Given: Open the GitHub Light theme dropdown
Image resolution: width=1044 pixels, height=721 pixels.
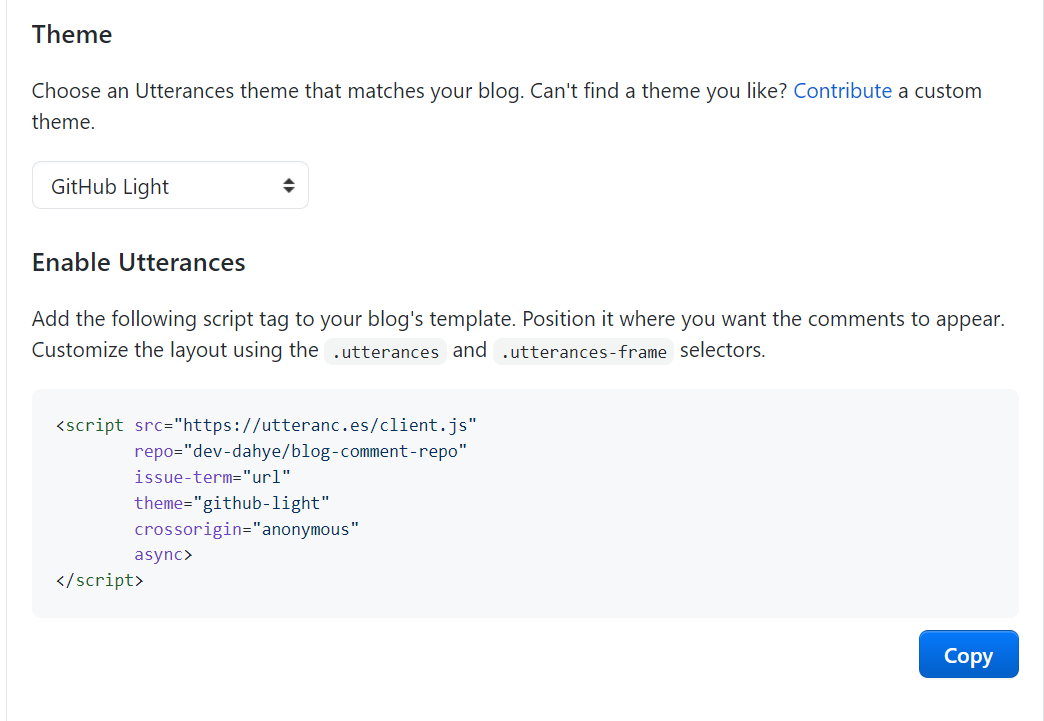Looking at the screenshot, I should [x=170, y=185].
